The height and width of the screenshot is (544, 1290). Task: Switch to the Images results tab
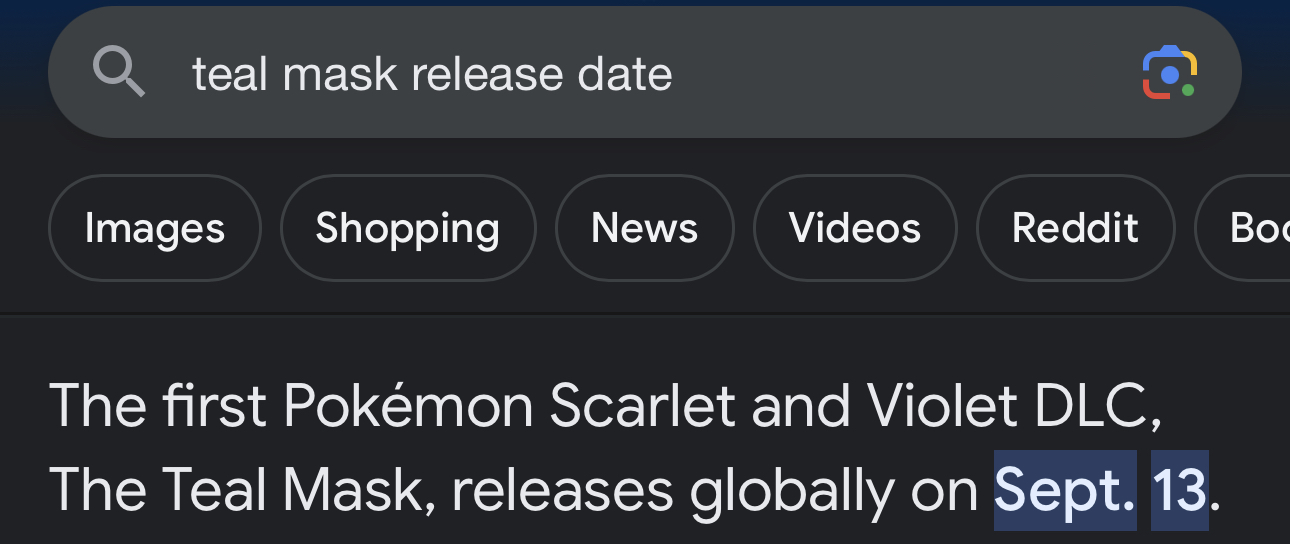click(155, 228)
